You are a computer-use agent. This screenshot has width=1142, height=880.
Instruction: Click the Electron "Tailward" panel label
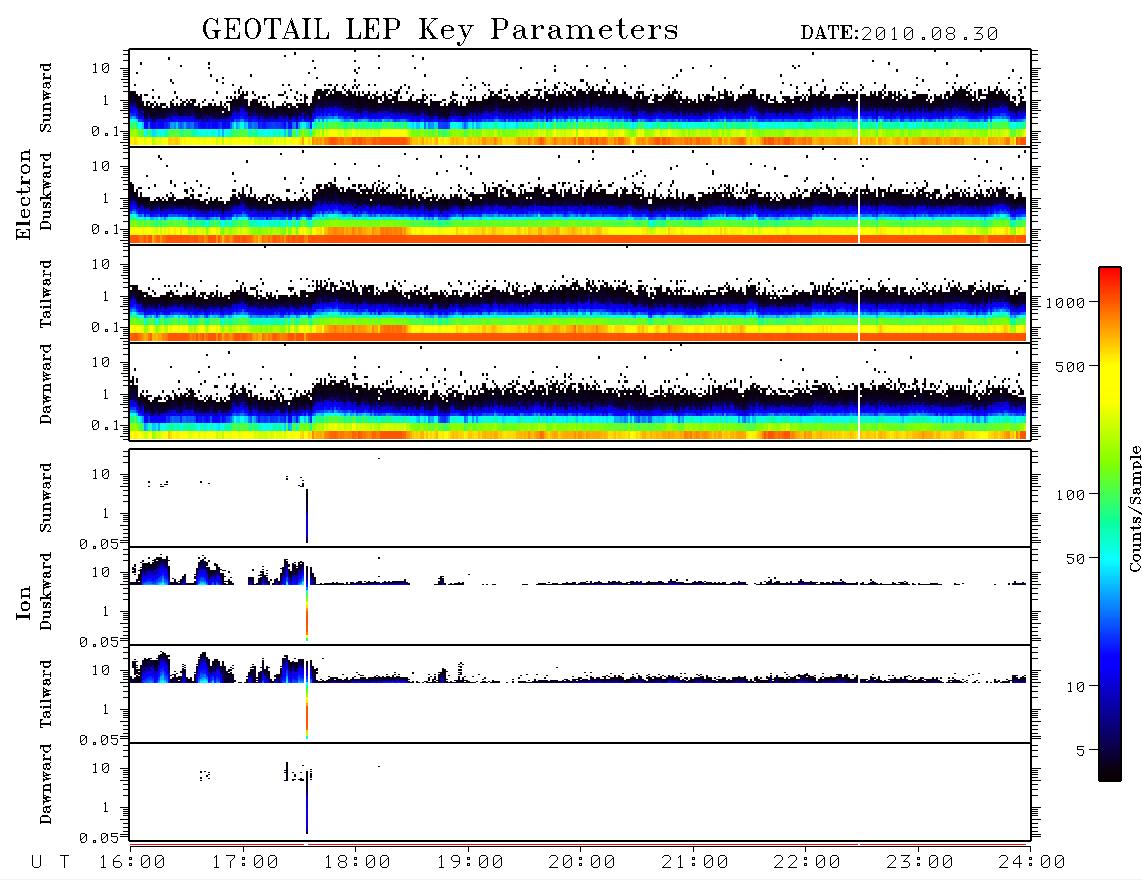46,294
